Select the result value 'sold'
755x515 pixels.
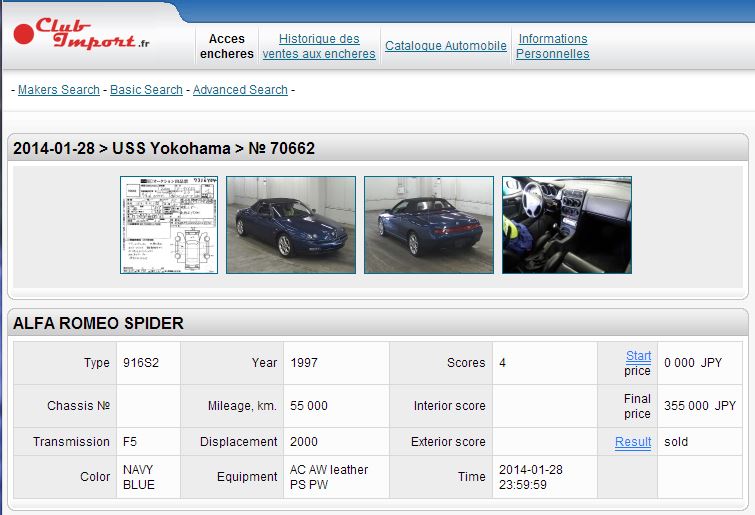coord(676,442)
